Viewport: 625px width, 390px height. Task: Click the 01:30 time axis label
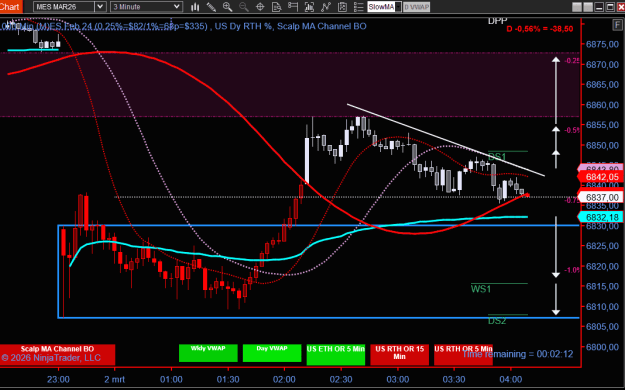(x=228, y=379)
